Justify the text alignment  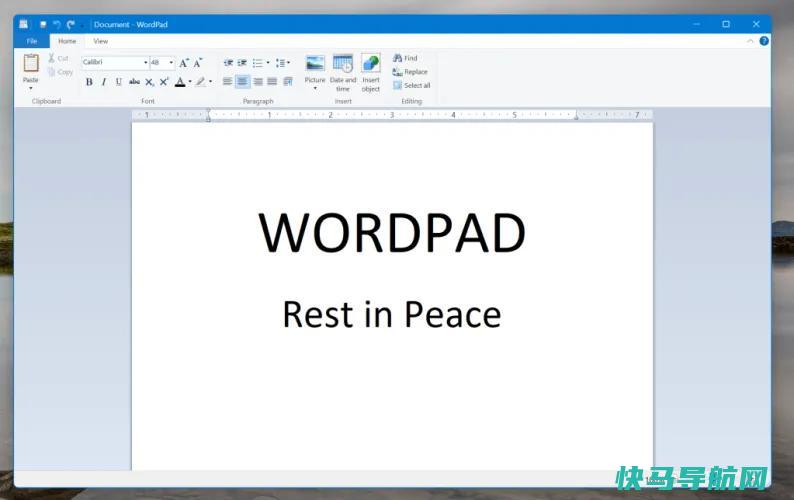[x=272, y=82]
